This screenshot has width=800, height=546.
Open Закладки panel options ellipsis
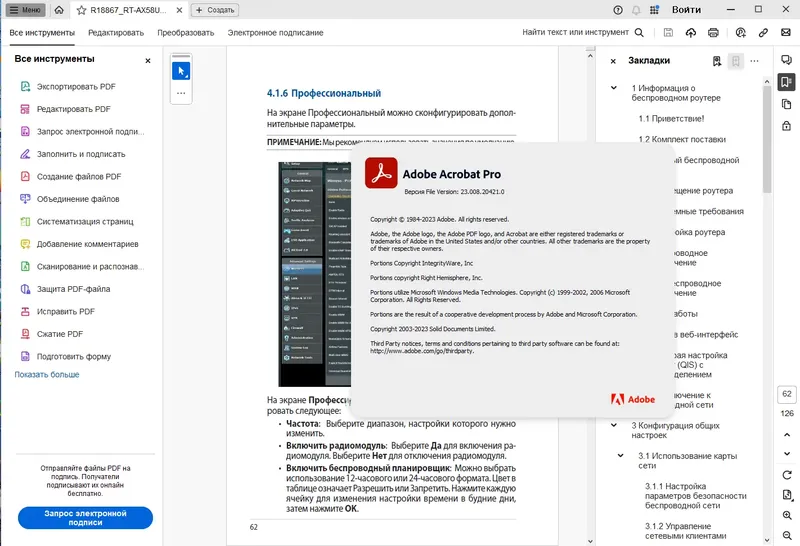755,61
